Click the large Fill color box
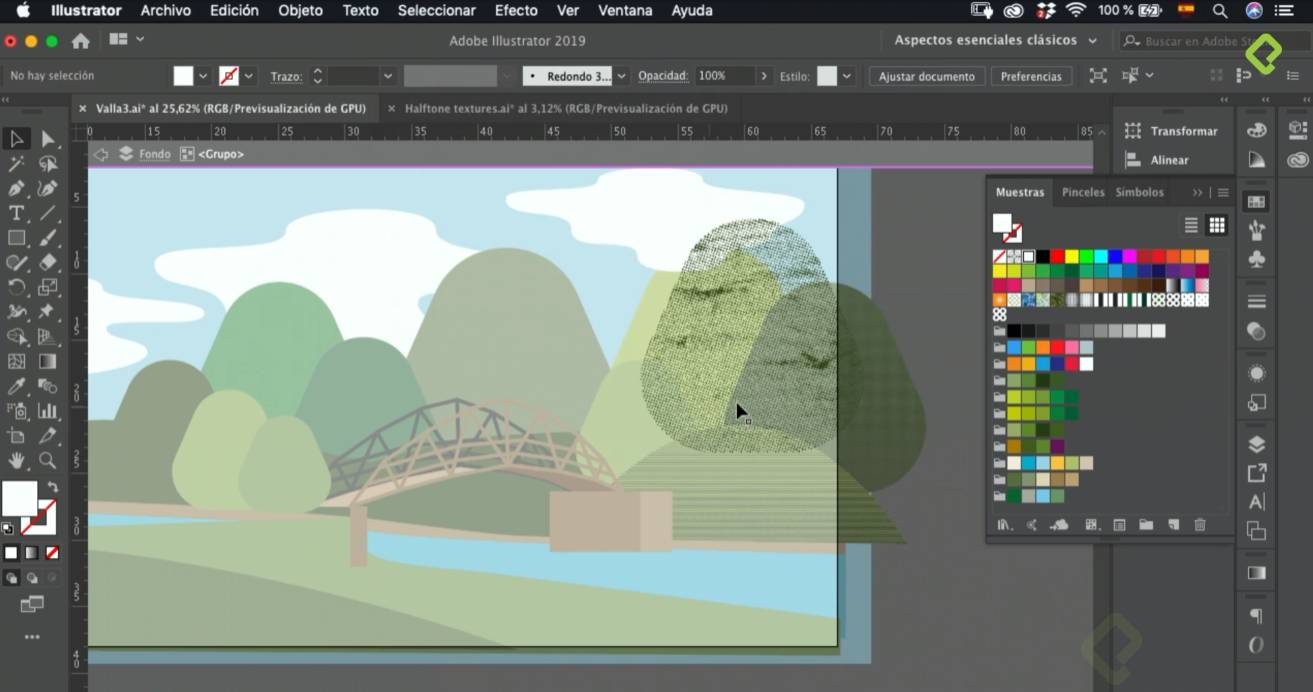The height and width of the screenshot is (692, 1313). pos(19,498)
